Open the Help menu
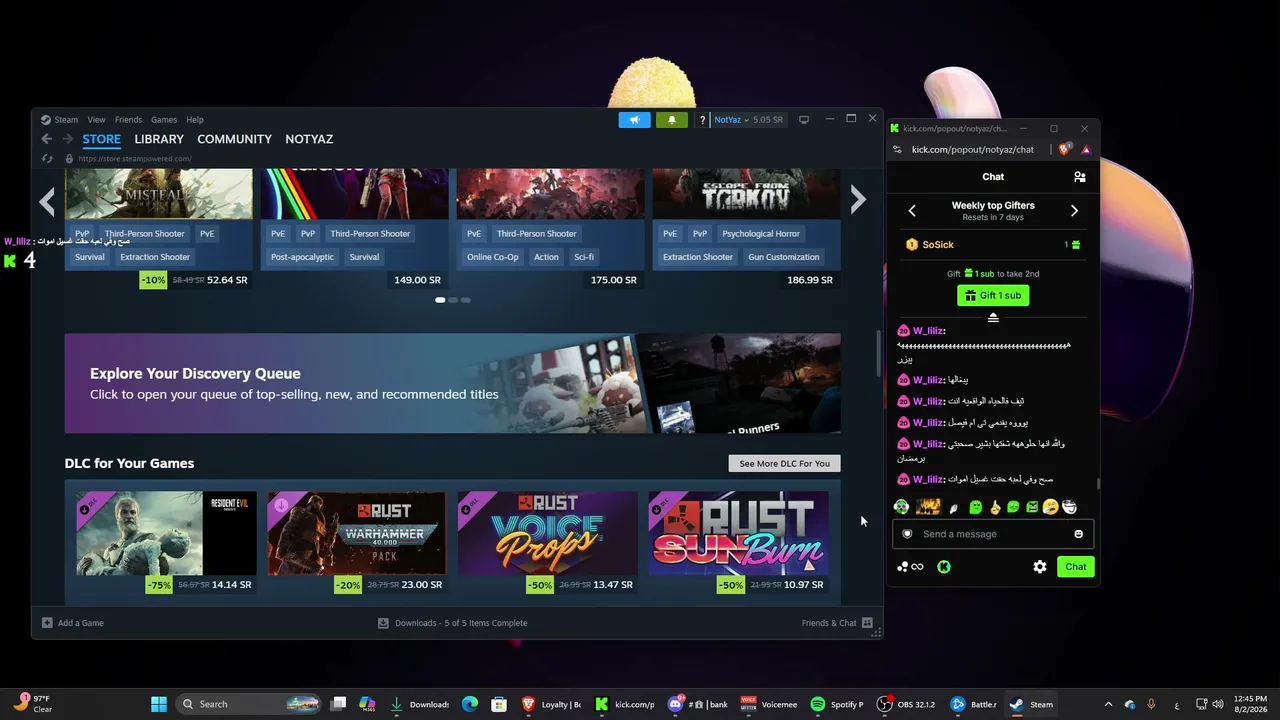1280x720 pixels. [x=195, y=120]
